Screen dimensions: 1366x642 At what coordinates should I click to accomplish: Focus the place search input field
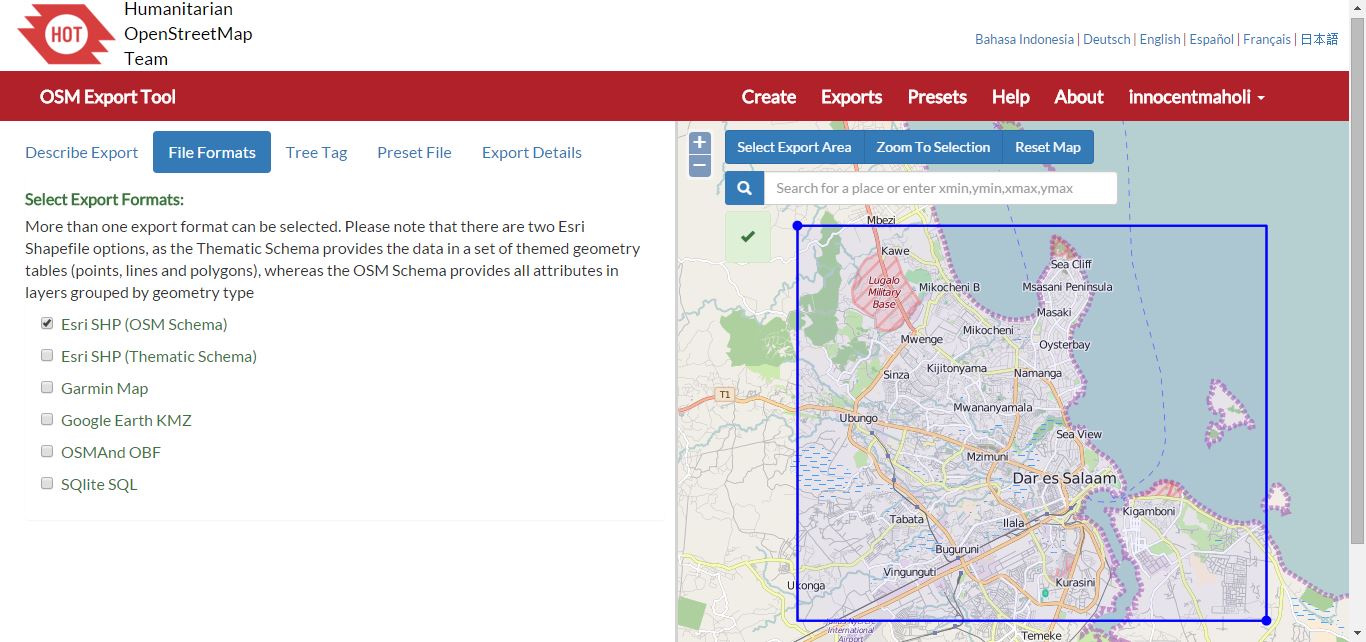(x=940, y=188)
